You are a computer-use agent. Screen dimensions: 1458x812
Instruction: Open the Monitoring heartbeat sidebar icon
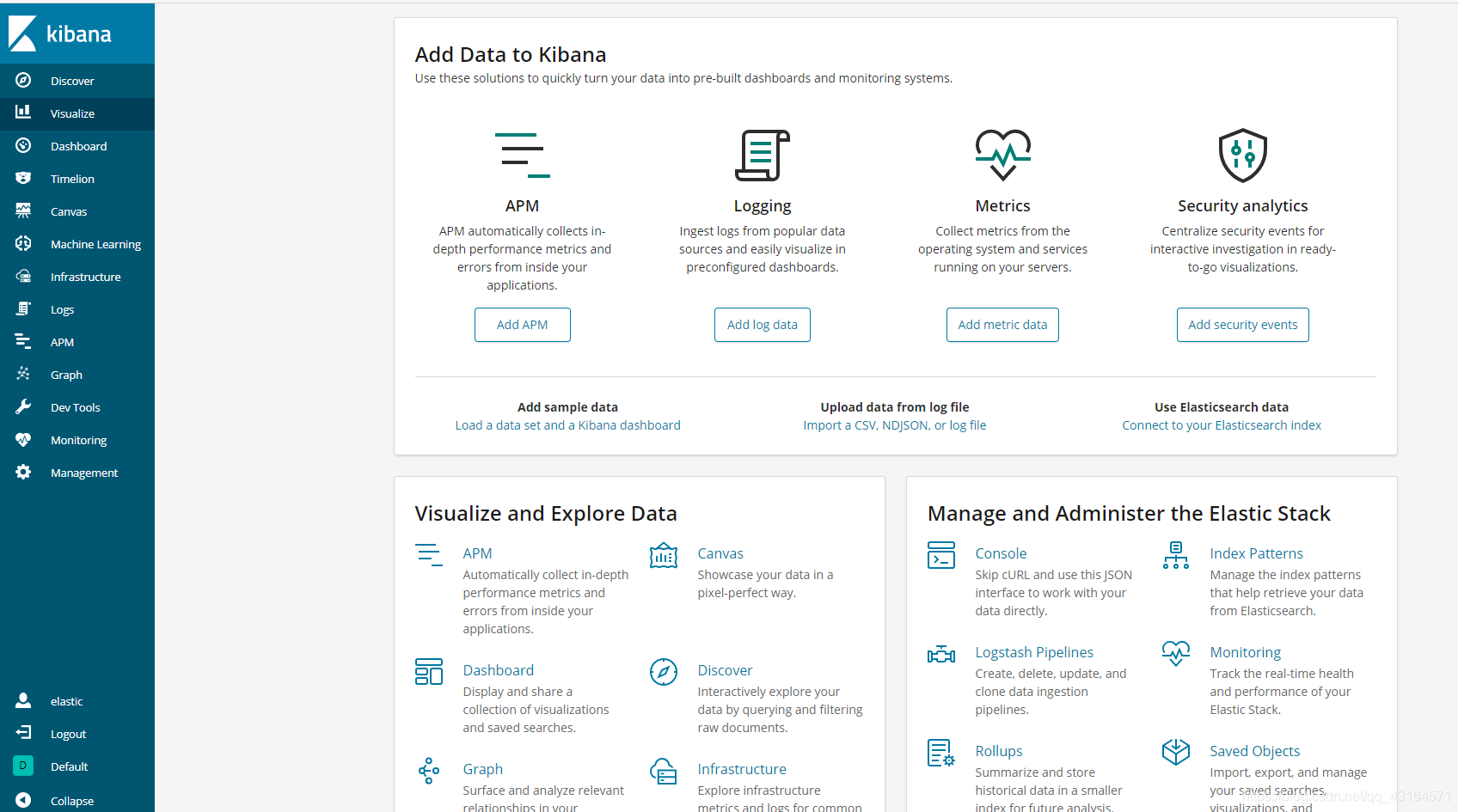click(x=23, y=439)
